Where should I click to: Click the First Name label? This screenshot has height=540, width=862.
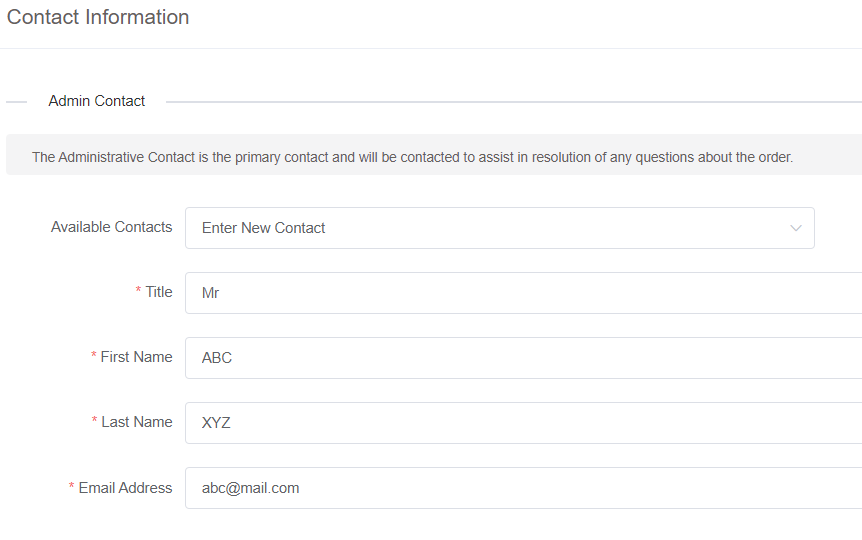(x=136, y=357)
